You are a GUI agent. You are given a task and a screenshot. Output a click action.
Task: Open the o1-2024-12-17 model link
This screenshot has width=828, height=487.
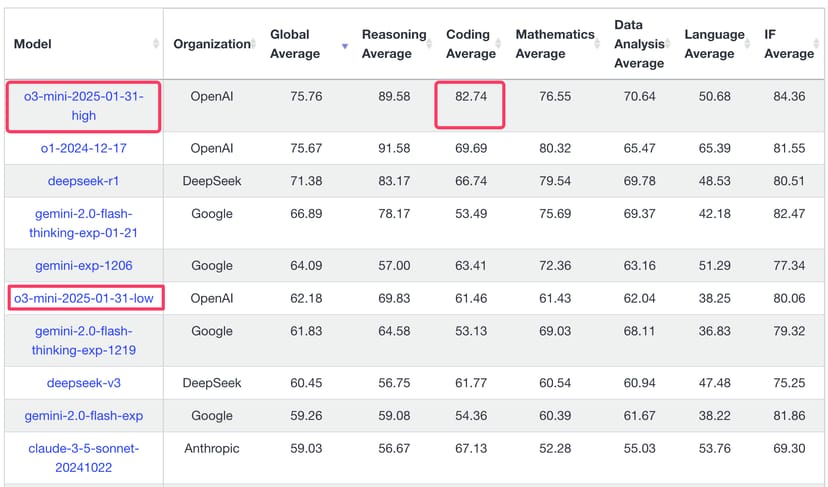[x=83, y=148]
